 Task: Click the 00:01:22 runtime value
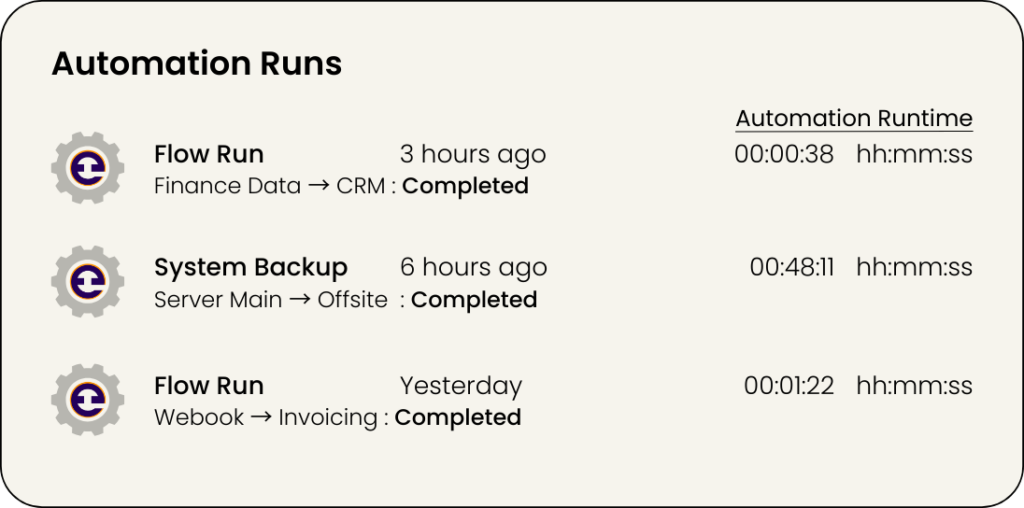tap(788, 385)
